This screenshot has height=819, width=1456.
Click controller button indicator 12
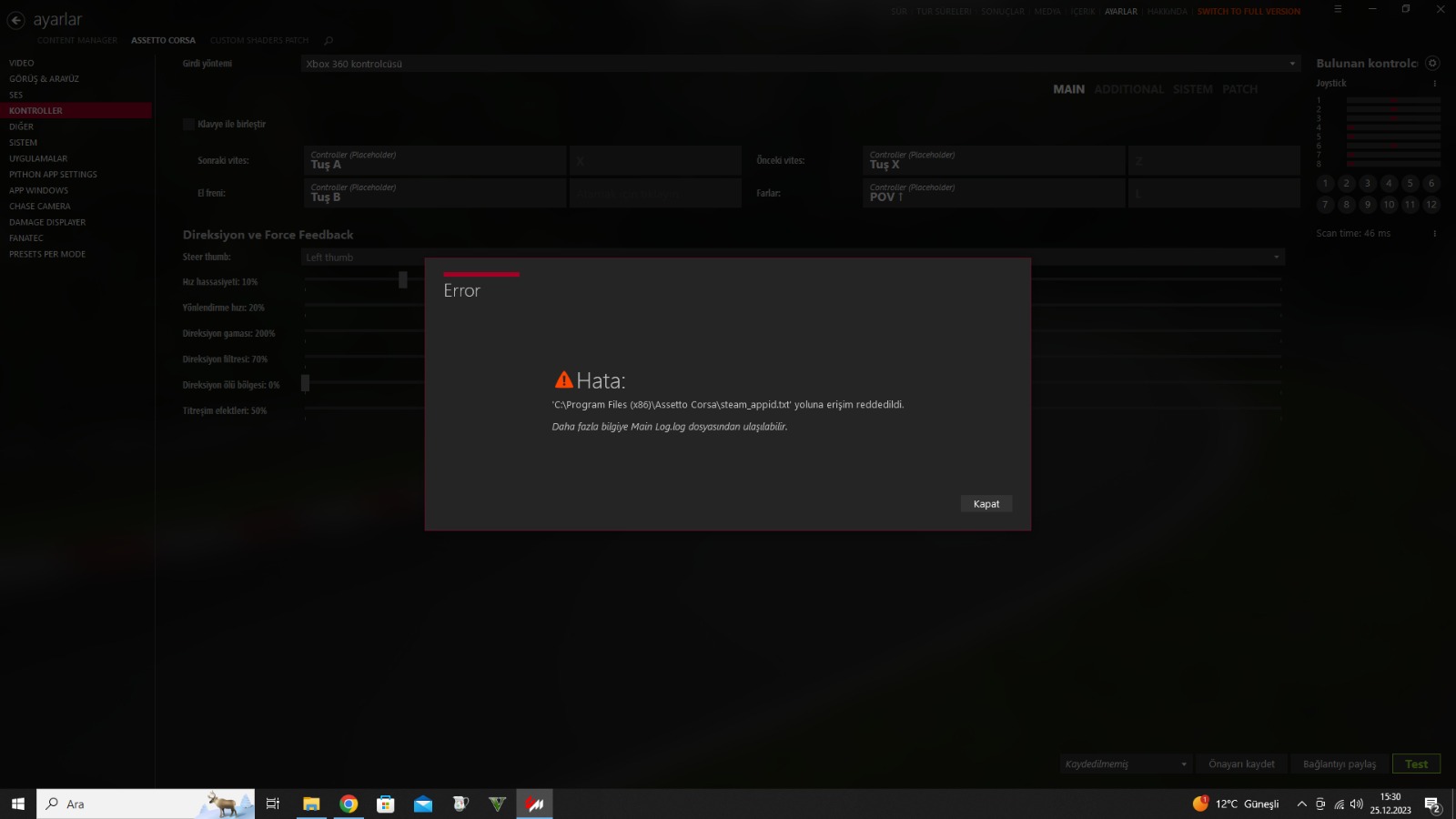coord(1431,205)
